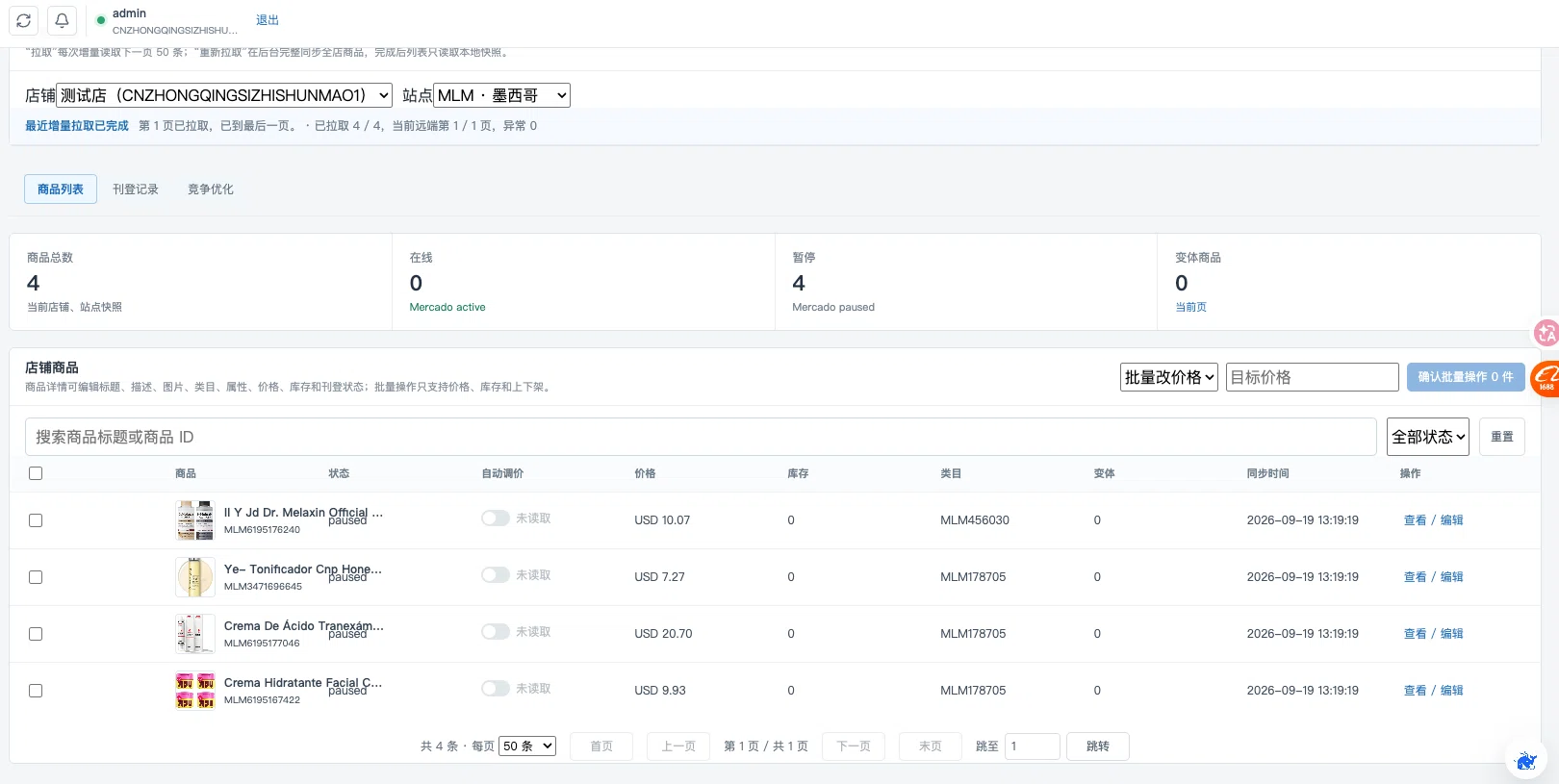
Task: Click 查看 in the Tonificador Cnp row
Action: click(1415, 577)
